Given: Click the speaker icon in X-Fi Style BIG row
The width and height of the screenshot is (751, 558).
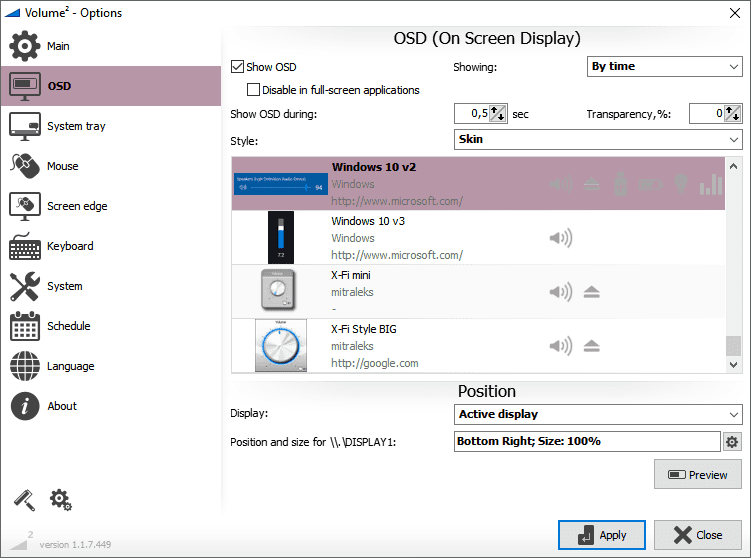Looking at the screenshot, I should (560, 346).
